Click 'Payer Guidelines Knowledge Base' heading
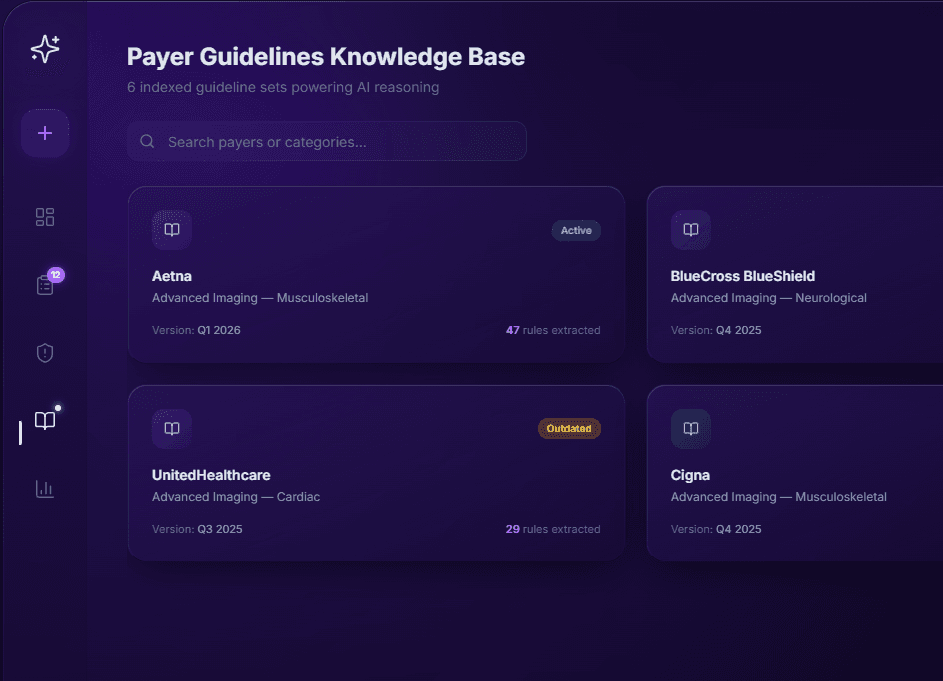Screen dimensions: 943x681 pyautogui.click(x=326, y=57)
